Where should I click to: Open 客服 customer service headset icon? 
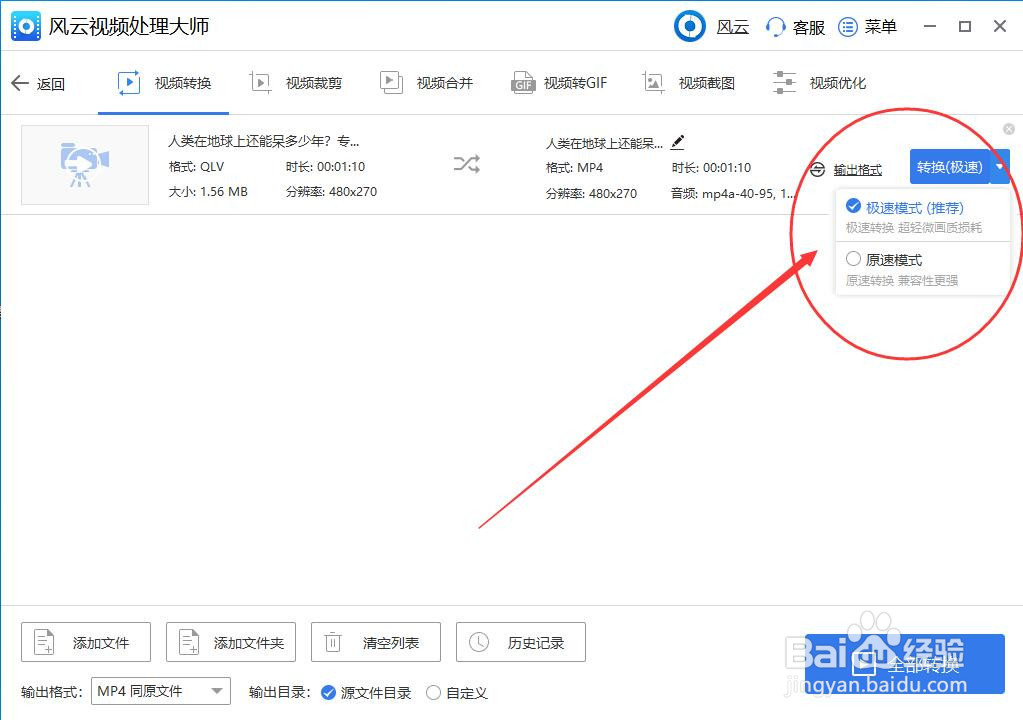[x=775, y=27]
